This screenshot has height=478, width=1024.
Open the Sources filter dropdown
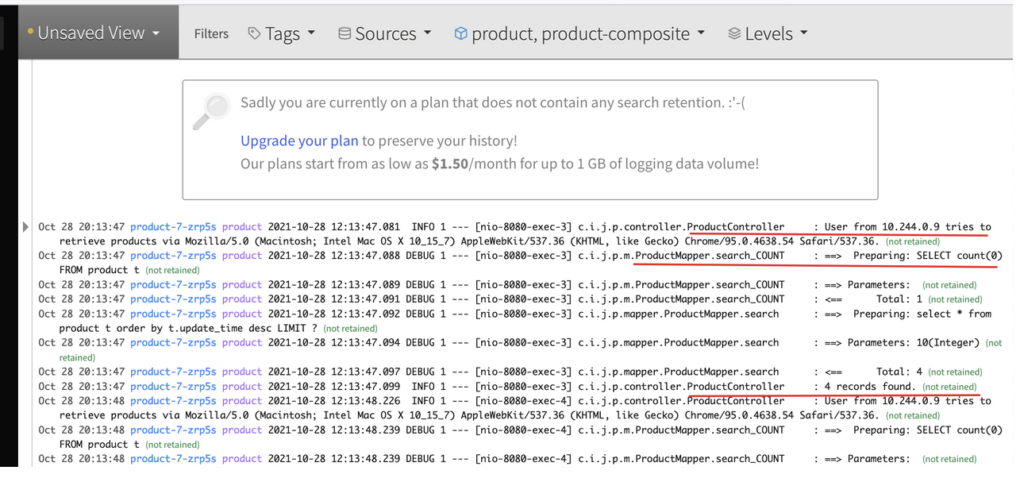385,33
